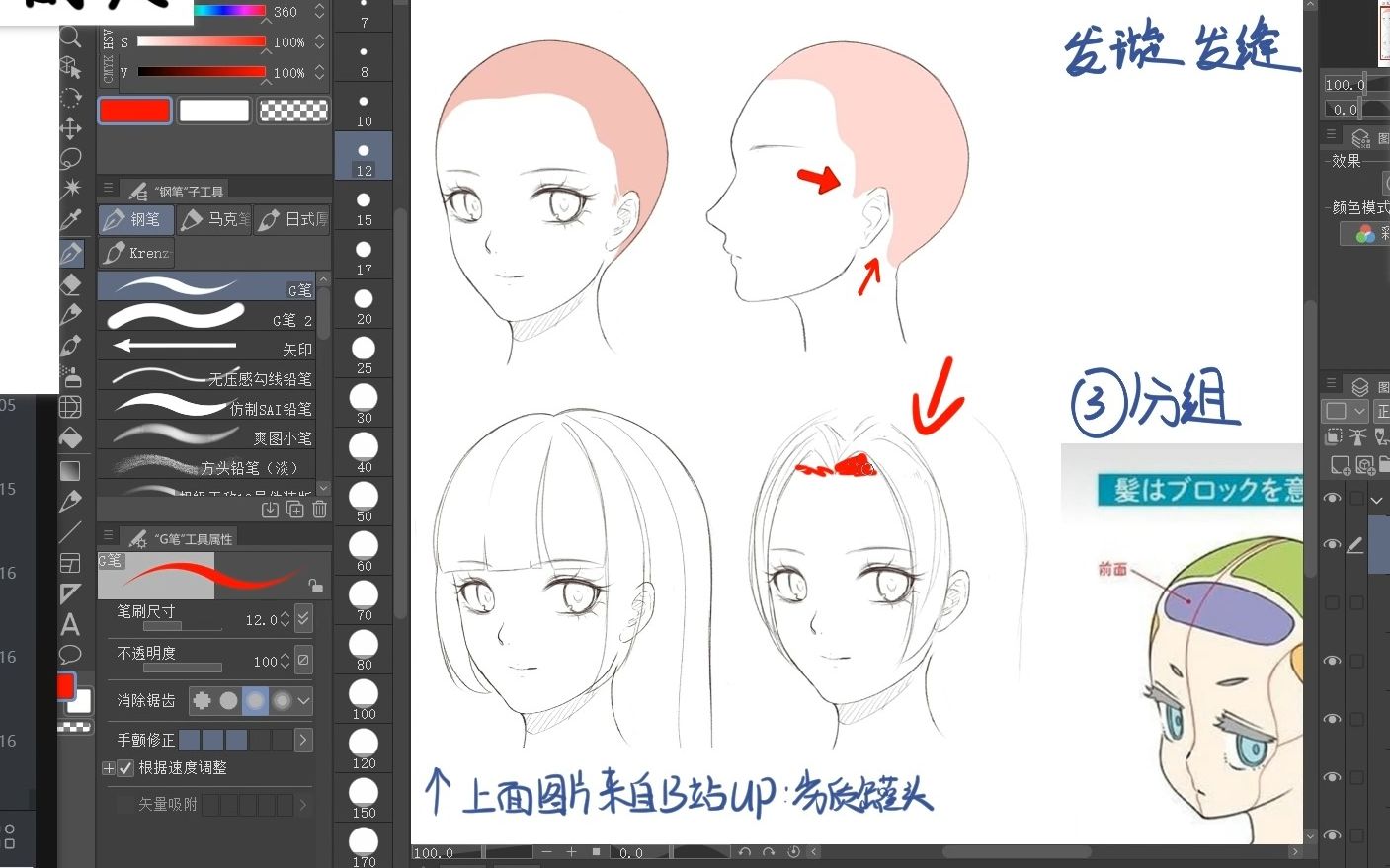Screen dimensions: 1390x868
Task: Choose brush size preset 50
Action: 364,502
